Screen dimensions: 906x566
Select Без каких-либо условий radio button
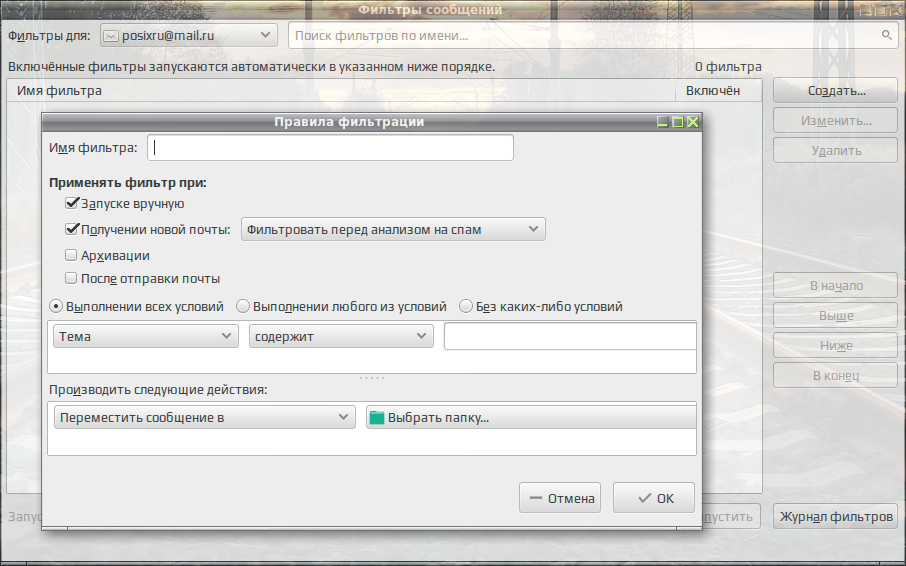point(466,306)
